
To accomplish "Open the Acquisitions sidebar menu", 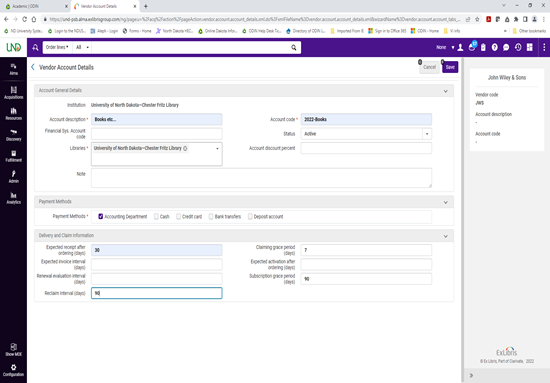I will pos(13,93).
